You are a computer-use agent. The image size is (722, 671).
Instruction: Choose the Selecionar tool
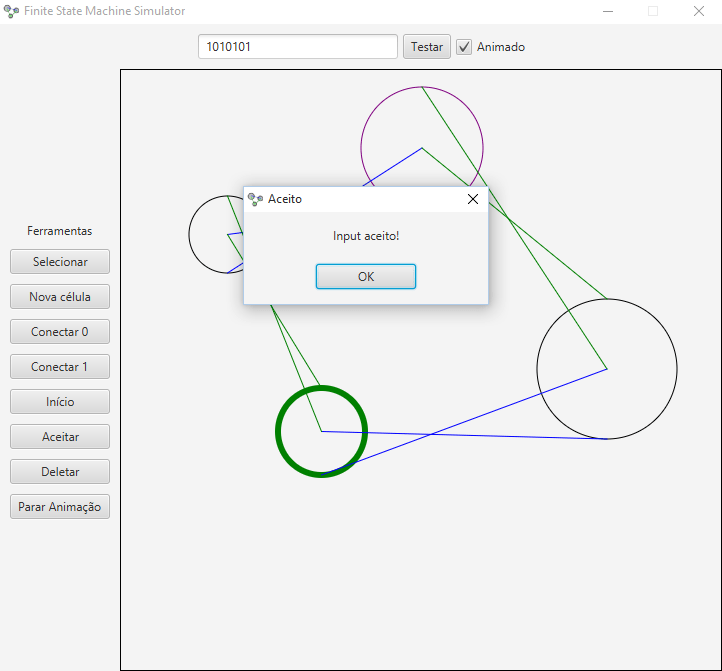coord(60,262)
